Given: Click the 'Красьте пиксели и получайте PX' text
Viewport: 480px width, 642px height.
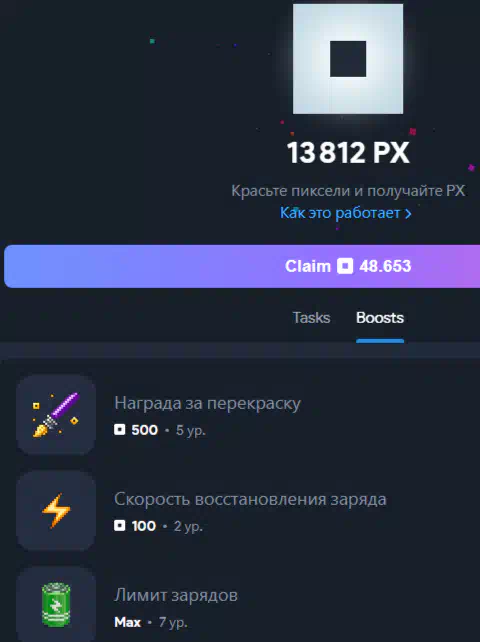Looking at the screenshot, I should point(348,190).
